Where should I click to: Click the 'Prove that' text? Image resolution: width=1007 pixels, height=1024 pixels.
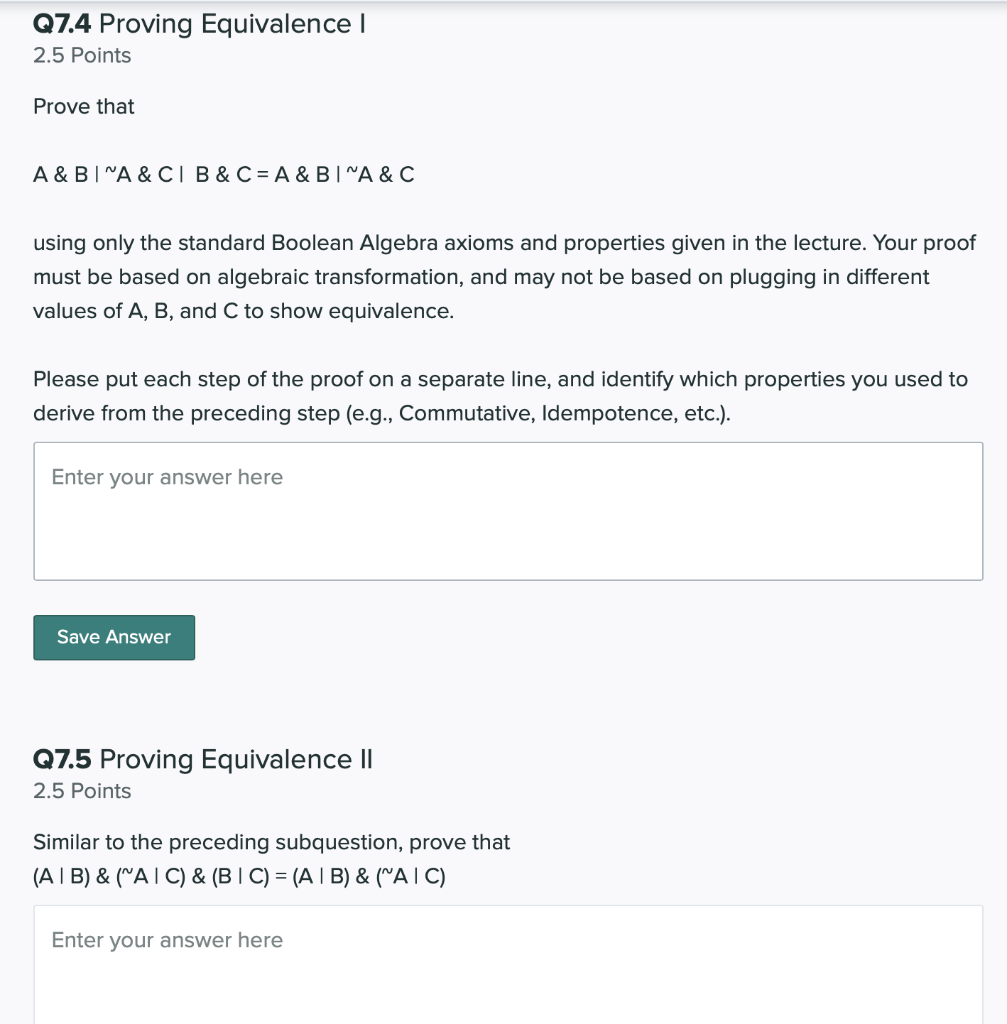coord(84,106)
